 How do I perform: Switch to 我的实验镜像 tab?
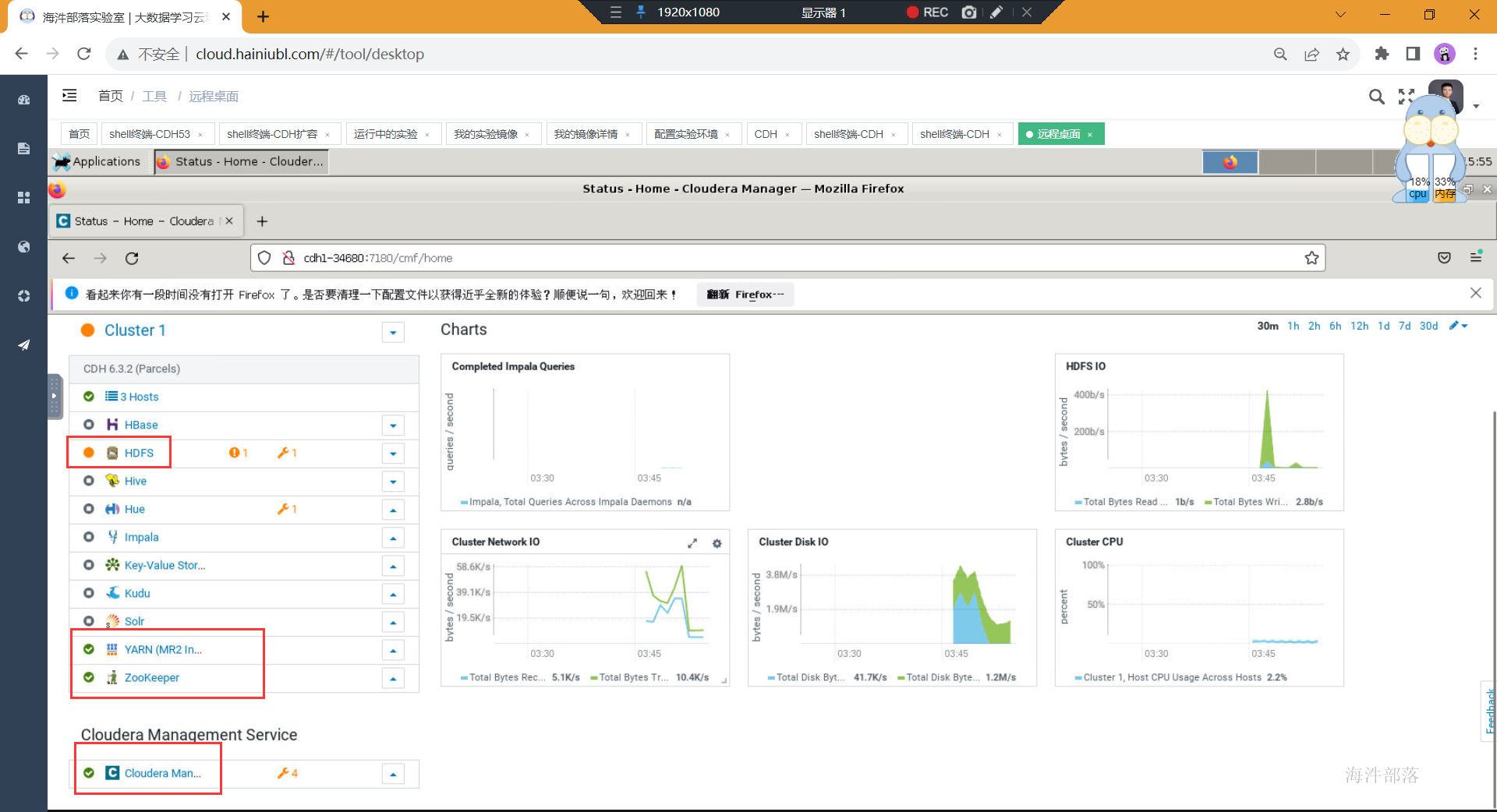pos(486,134)
